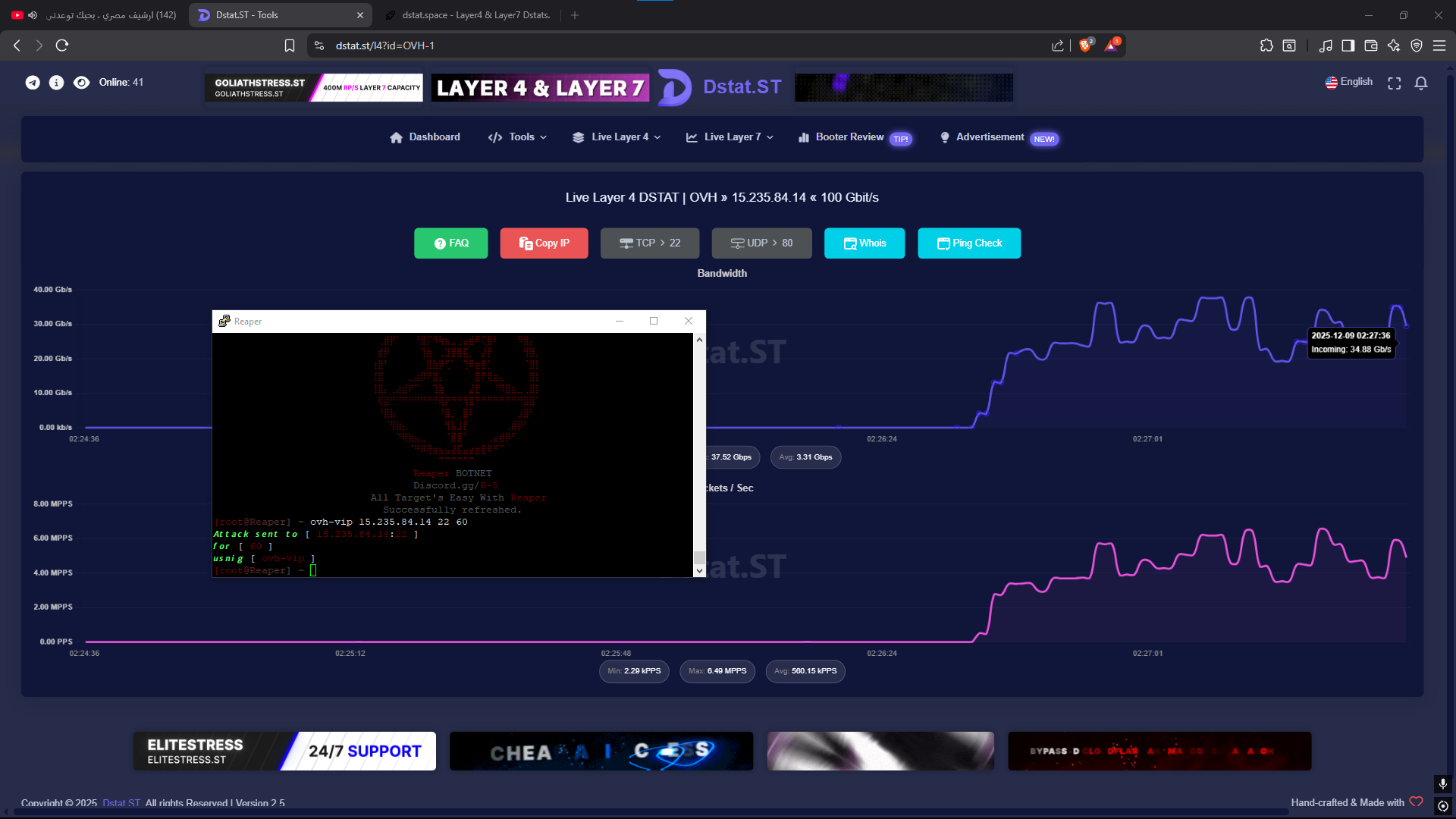Toggle fullscreen mode icon

pyautogui.click(x=1394, y=83)
